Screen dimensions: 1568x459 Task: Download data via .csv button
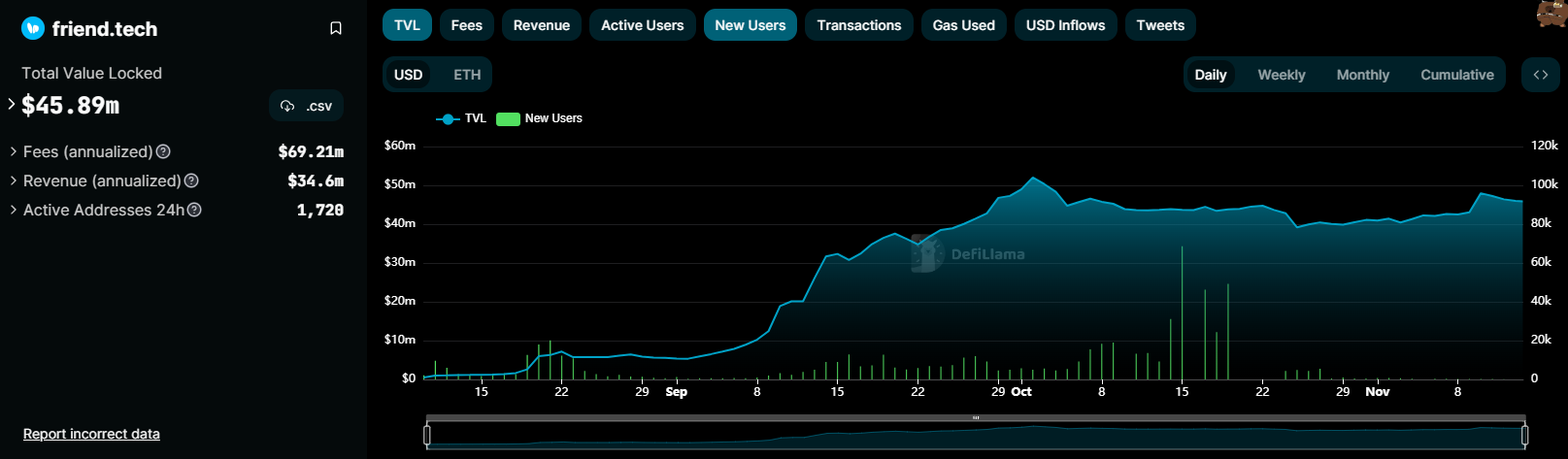(306, 106)
